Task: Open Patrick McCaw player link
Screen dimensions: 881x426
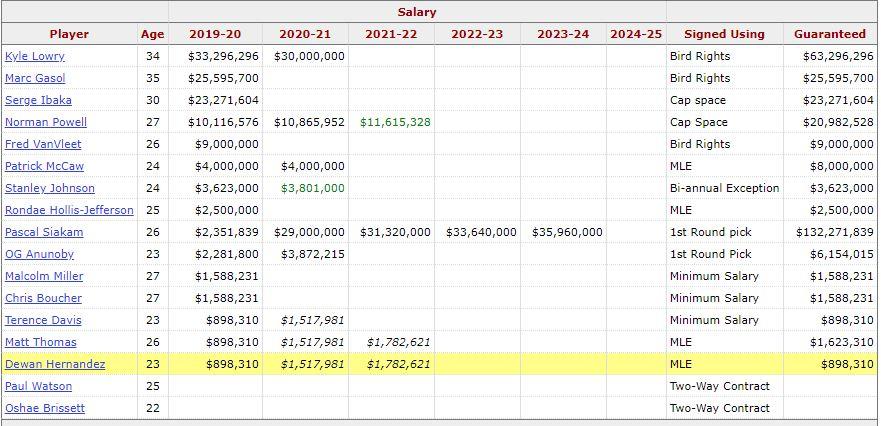Action: pyautogui.click(x=44, y=166)
